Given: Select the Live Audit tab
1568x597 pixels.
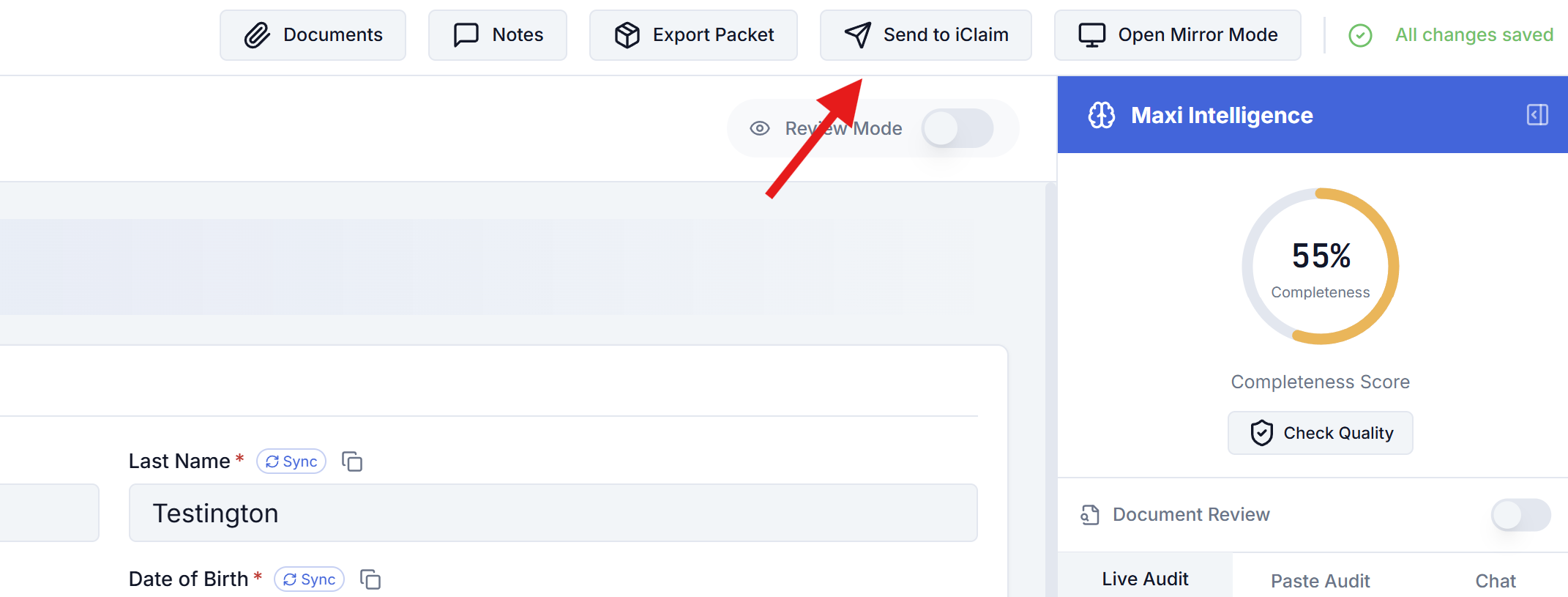Looking at the screenshot, I should pos(1145,578).
